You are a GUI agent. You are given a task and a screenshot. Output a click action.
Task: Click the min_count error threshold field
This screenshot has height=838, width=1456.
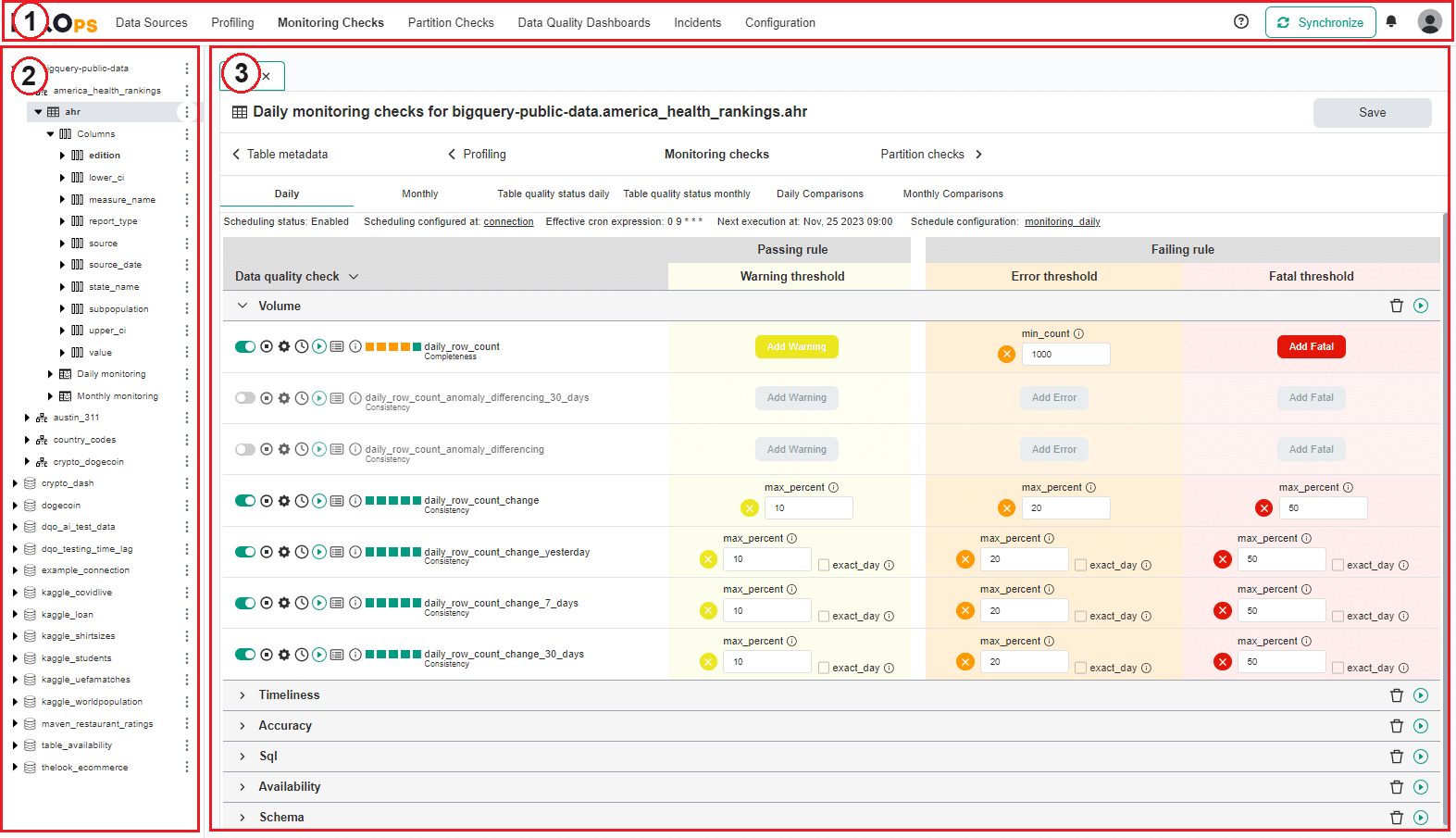pos(1064,354)
